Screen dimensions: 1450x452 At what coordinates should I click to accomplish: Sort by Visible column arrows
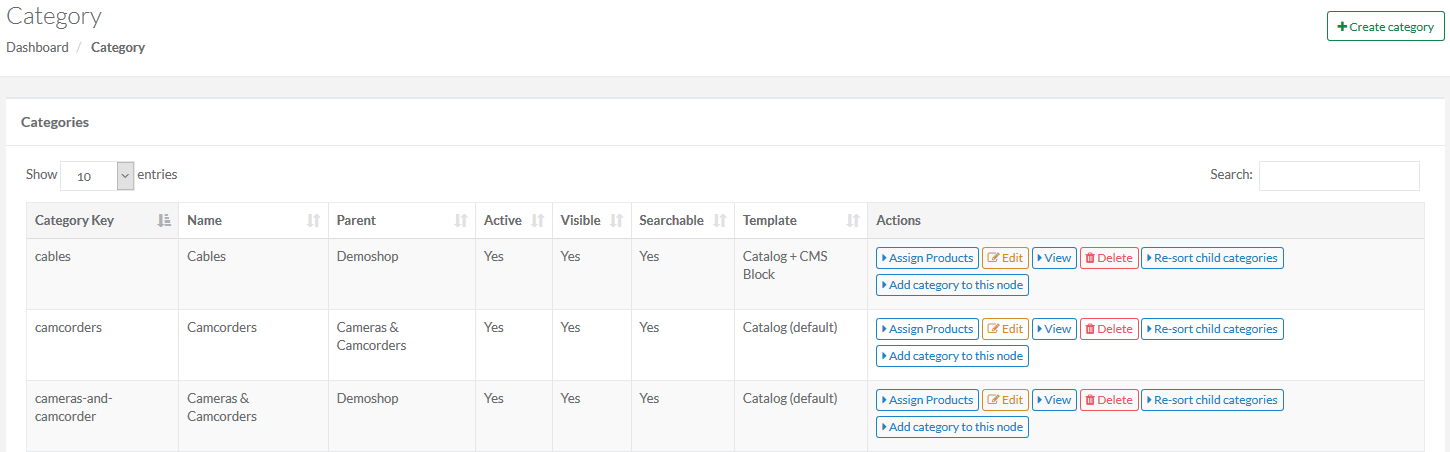tap(616, 221)
